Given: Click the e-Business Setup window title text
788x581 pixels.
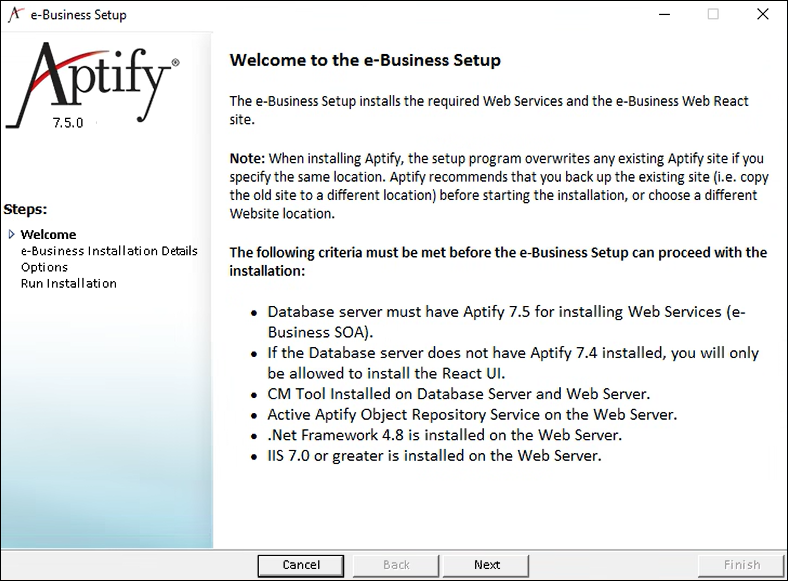Looking at the screenshot, I should coord(78,15).
